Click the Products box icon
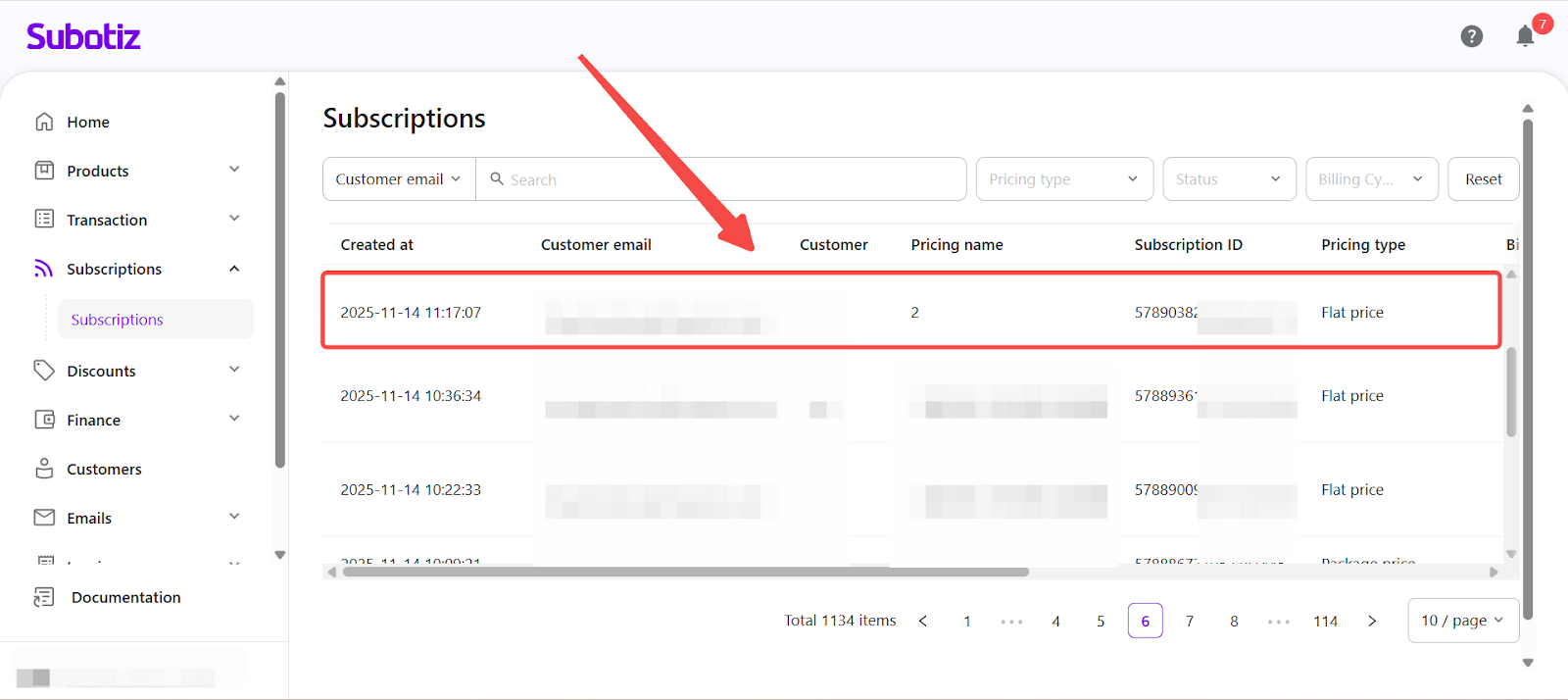The width and height of the screenshot is (1568, 700). [x=44, y=171]
